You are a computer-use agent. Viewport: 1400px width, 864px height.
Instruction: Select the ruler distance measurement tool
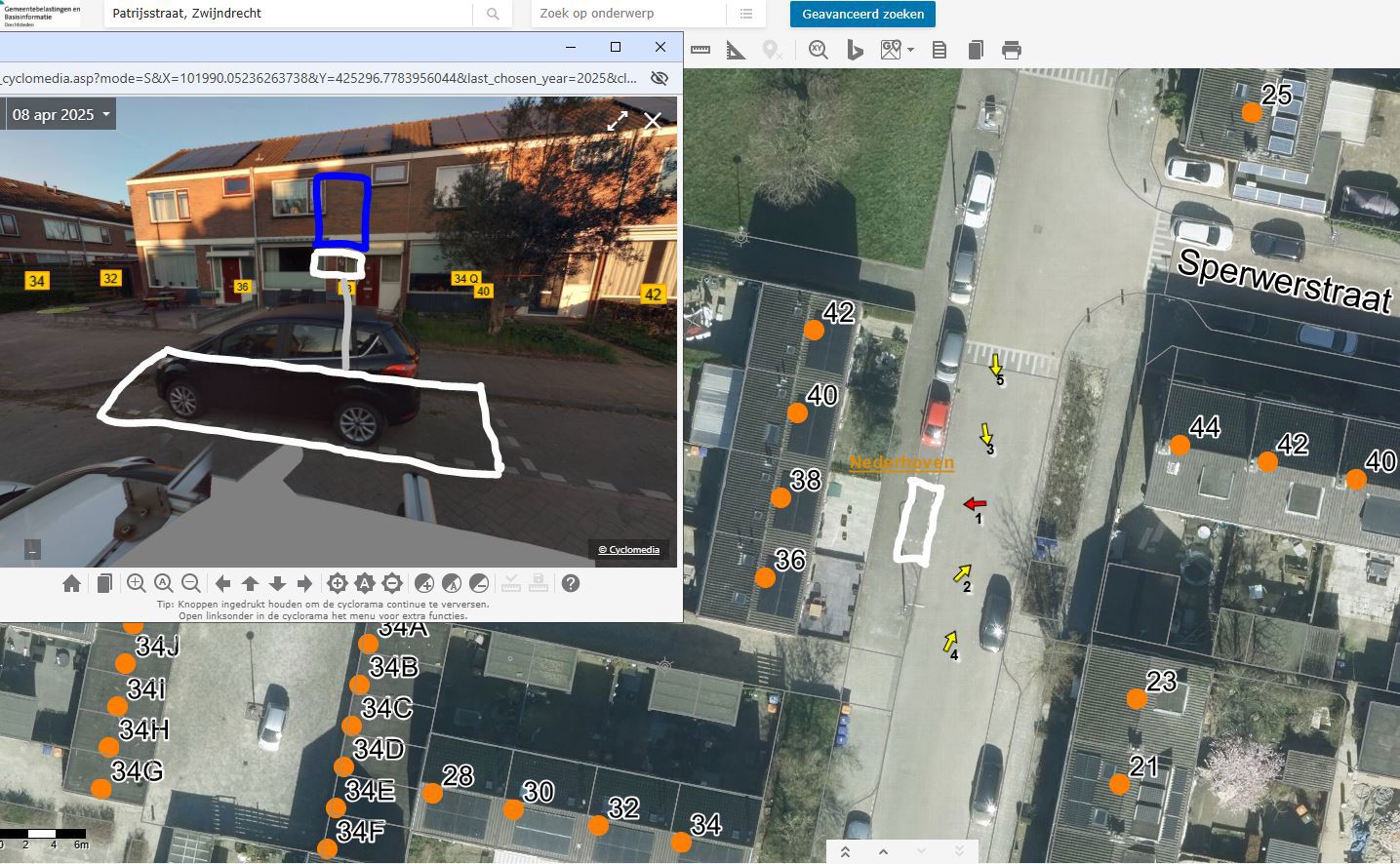click(x=700, y=50)
